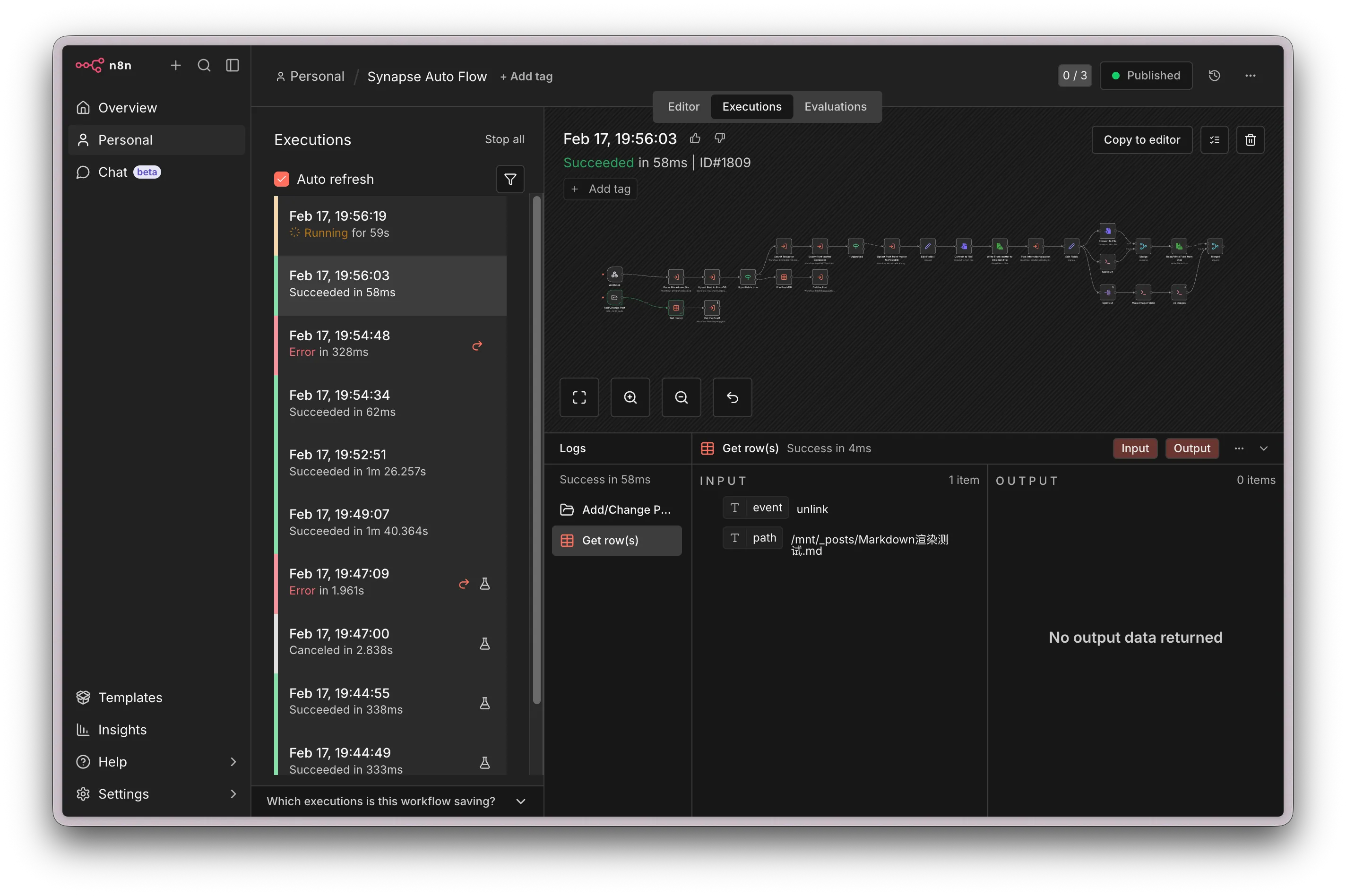Toggle the Output panel button
Screen dimensions: 1346x896
(x=1192, y=448)
